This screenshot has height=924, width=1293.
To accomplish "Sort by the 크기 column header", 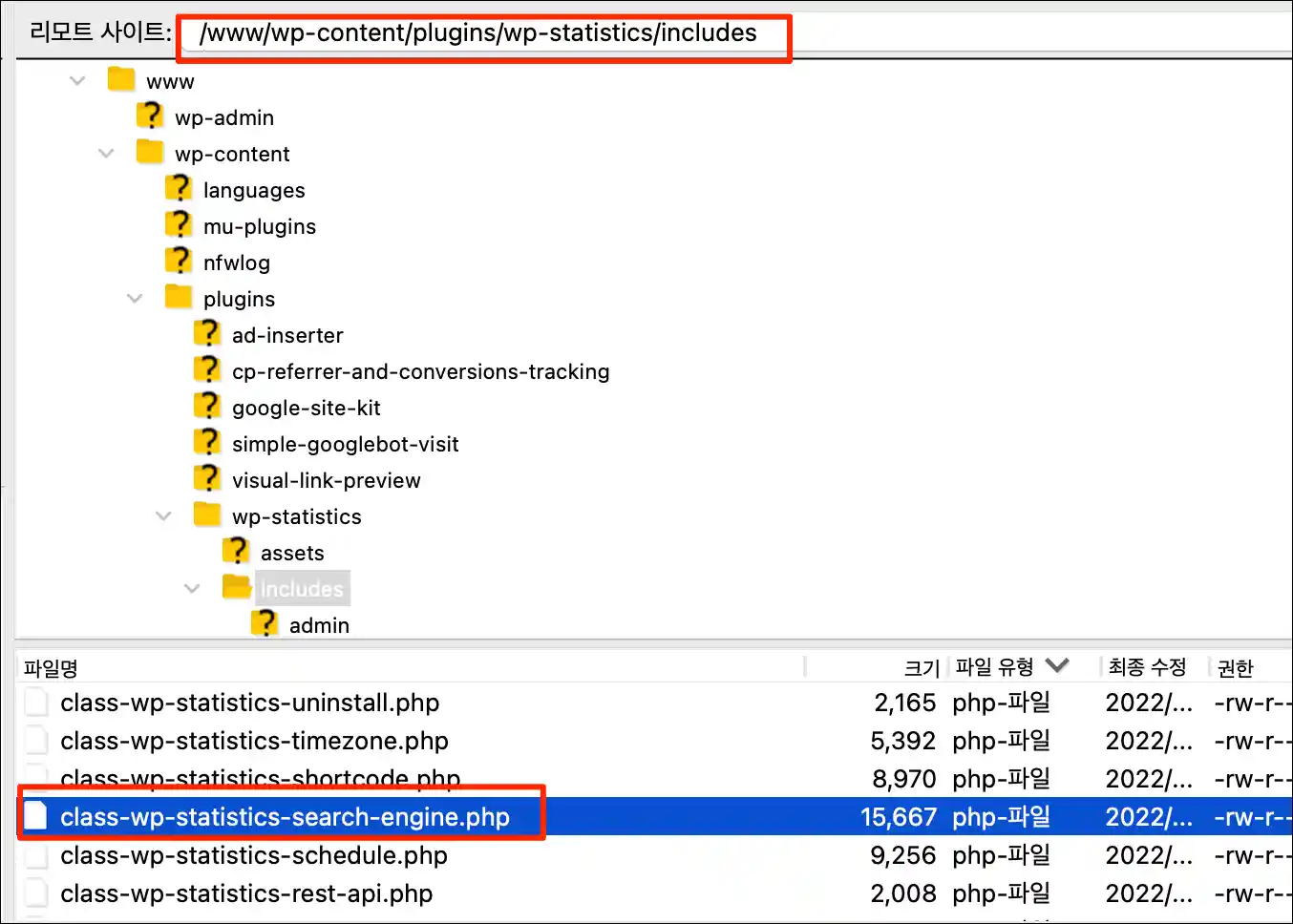I will coord(922,667).
